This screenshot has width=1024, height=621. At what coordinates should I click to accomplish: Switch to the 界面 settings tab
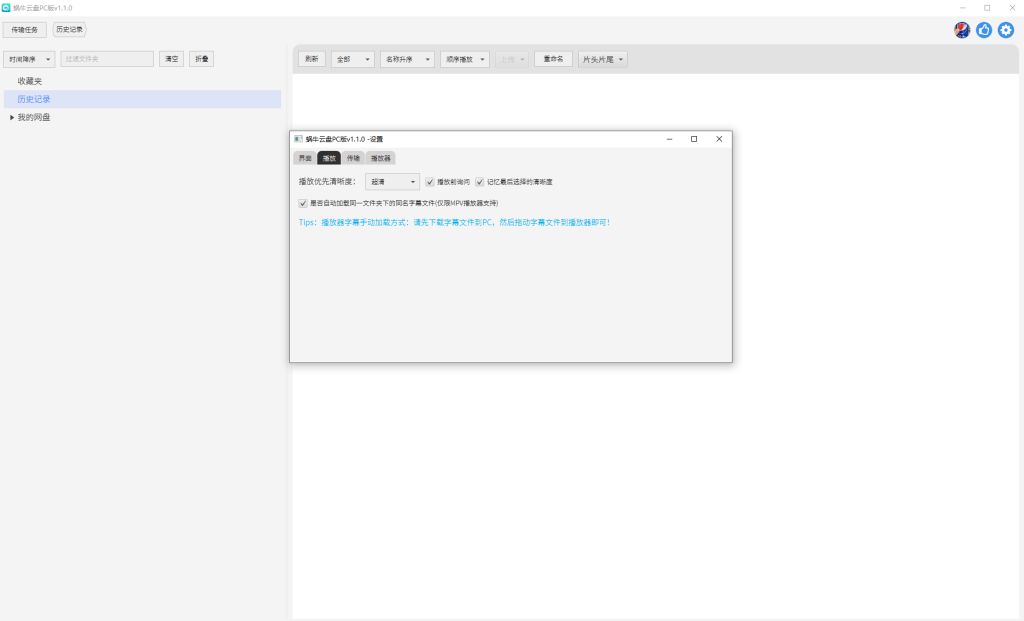(304, 158)
